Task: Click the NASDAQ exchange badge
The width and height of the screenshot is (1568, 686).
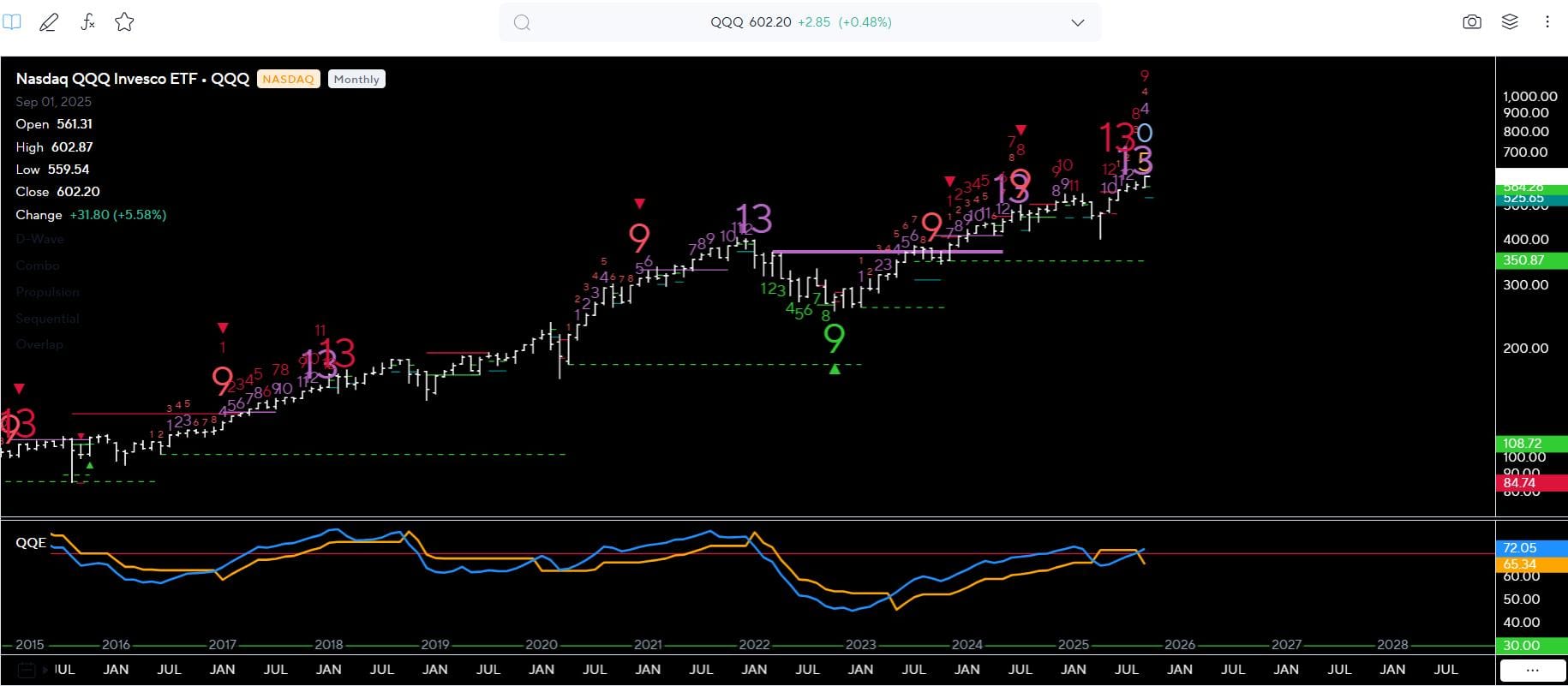Action: [288, 79]
